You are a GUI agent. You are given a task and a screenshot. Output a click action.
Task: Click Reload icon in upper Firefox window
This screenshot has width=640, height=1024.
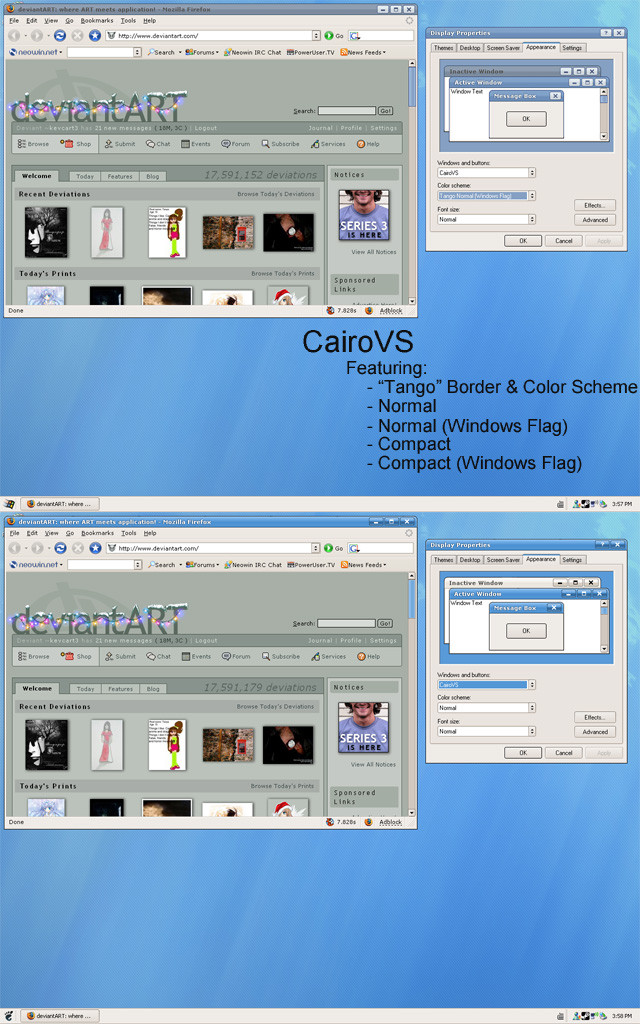[60, 35]
